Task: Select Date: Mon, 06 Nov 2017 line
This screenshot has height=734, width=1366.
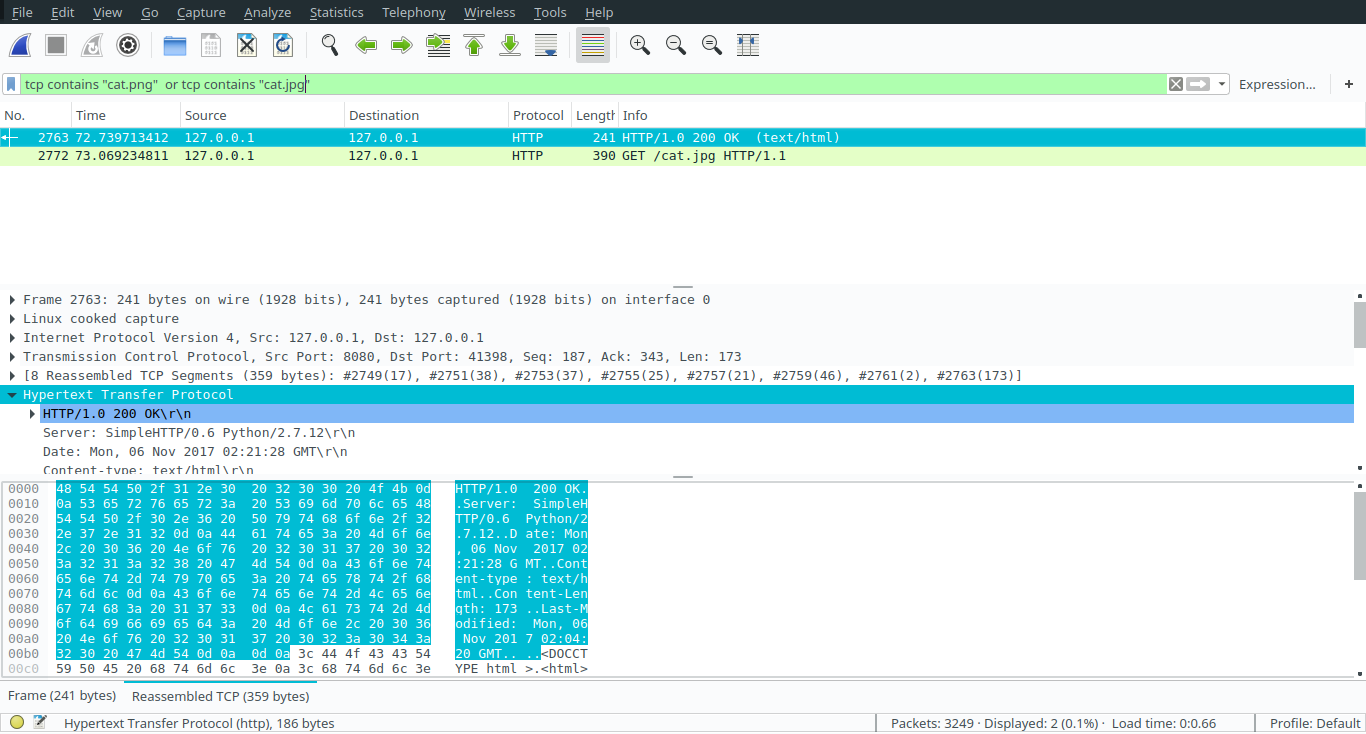Action: (x=195, y=452)
